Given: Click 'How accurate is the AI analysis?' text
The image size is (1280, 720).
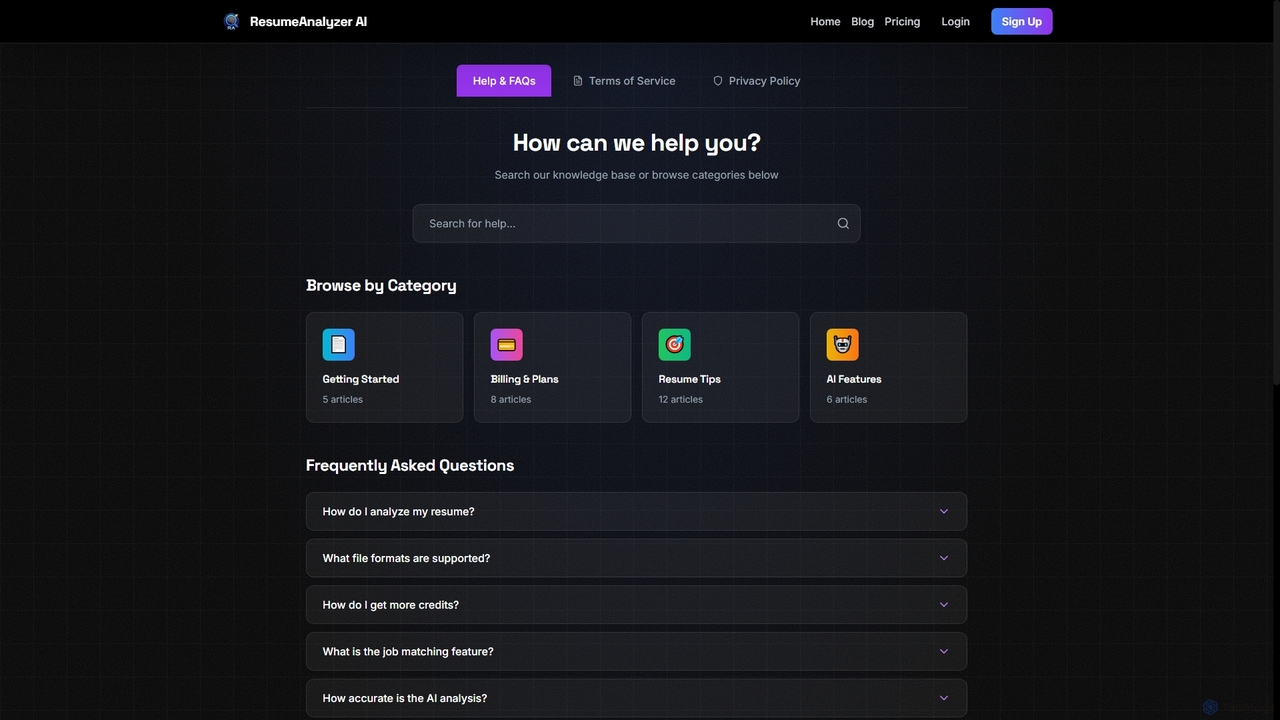Looking at the screenshot, I should 405,698.
